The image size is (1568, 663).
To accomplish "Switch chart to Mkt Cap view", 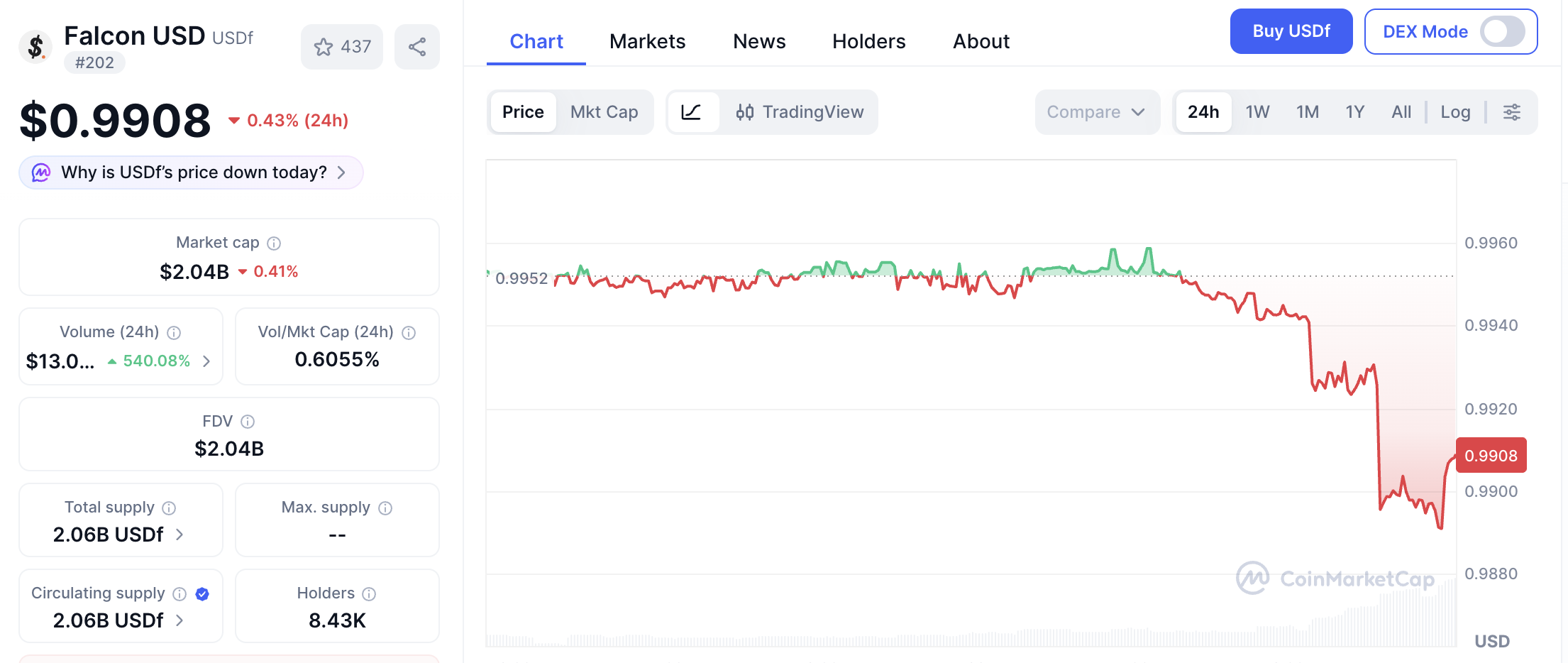I will pos(604,112).
